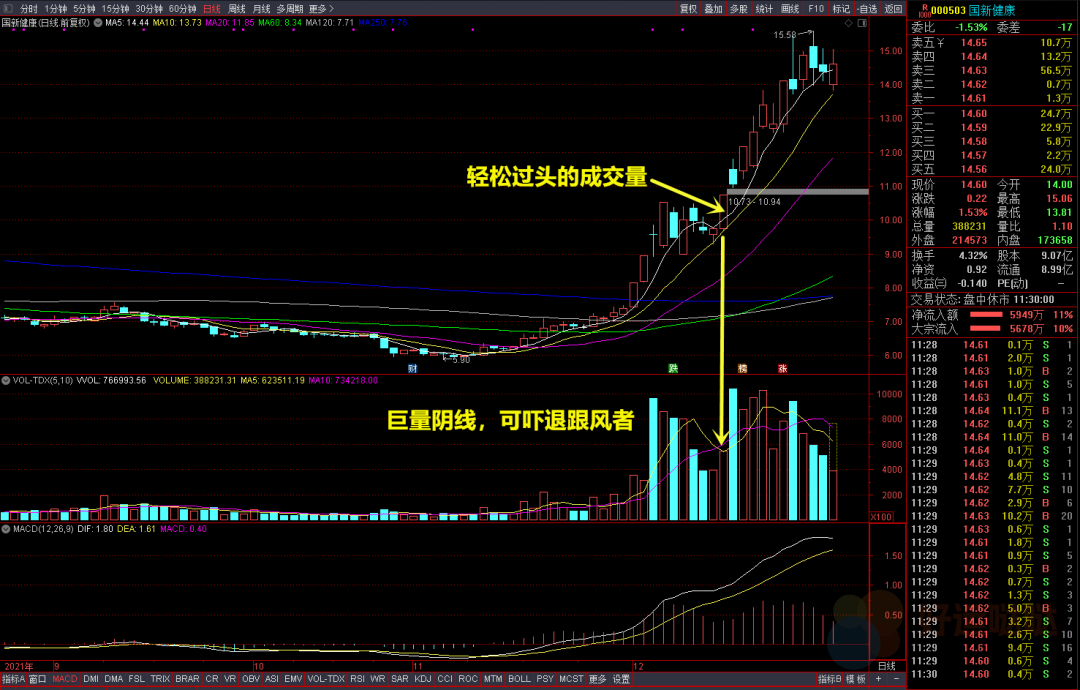
Task: Toggle the MACD indicator tab
Action: (x=65, y=679)
